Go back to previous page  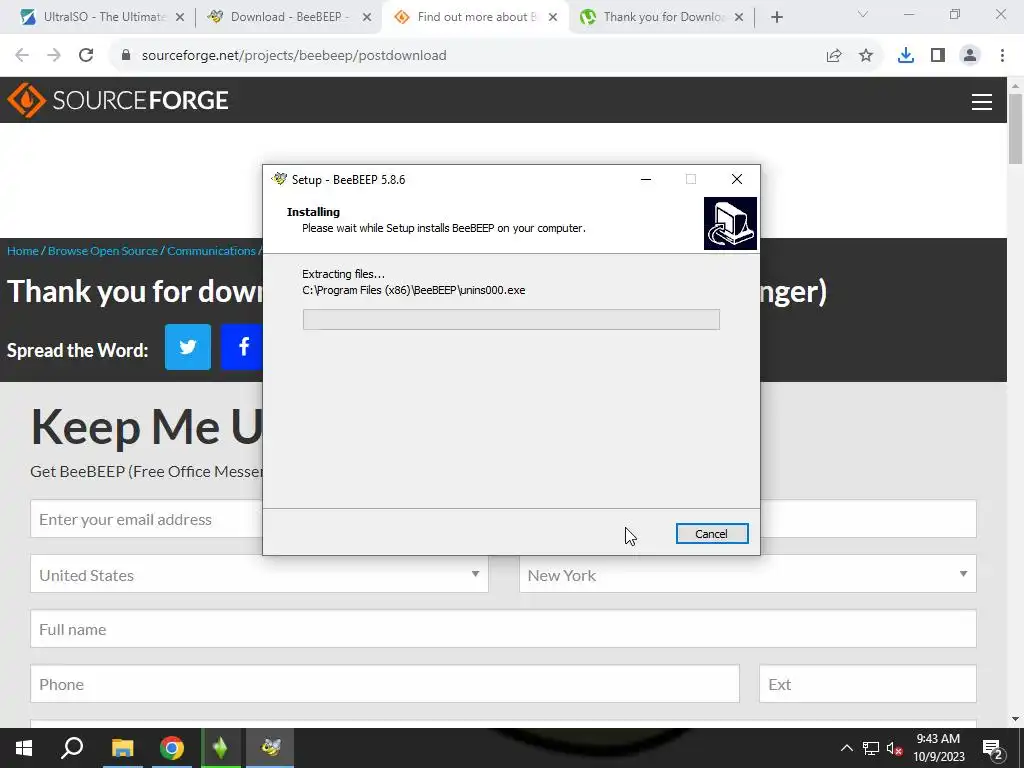[x=22, y=56]
